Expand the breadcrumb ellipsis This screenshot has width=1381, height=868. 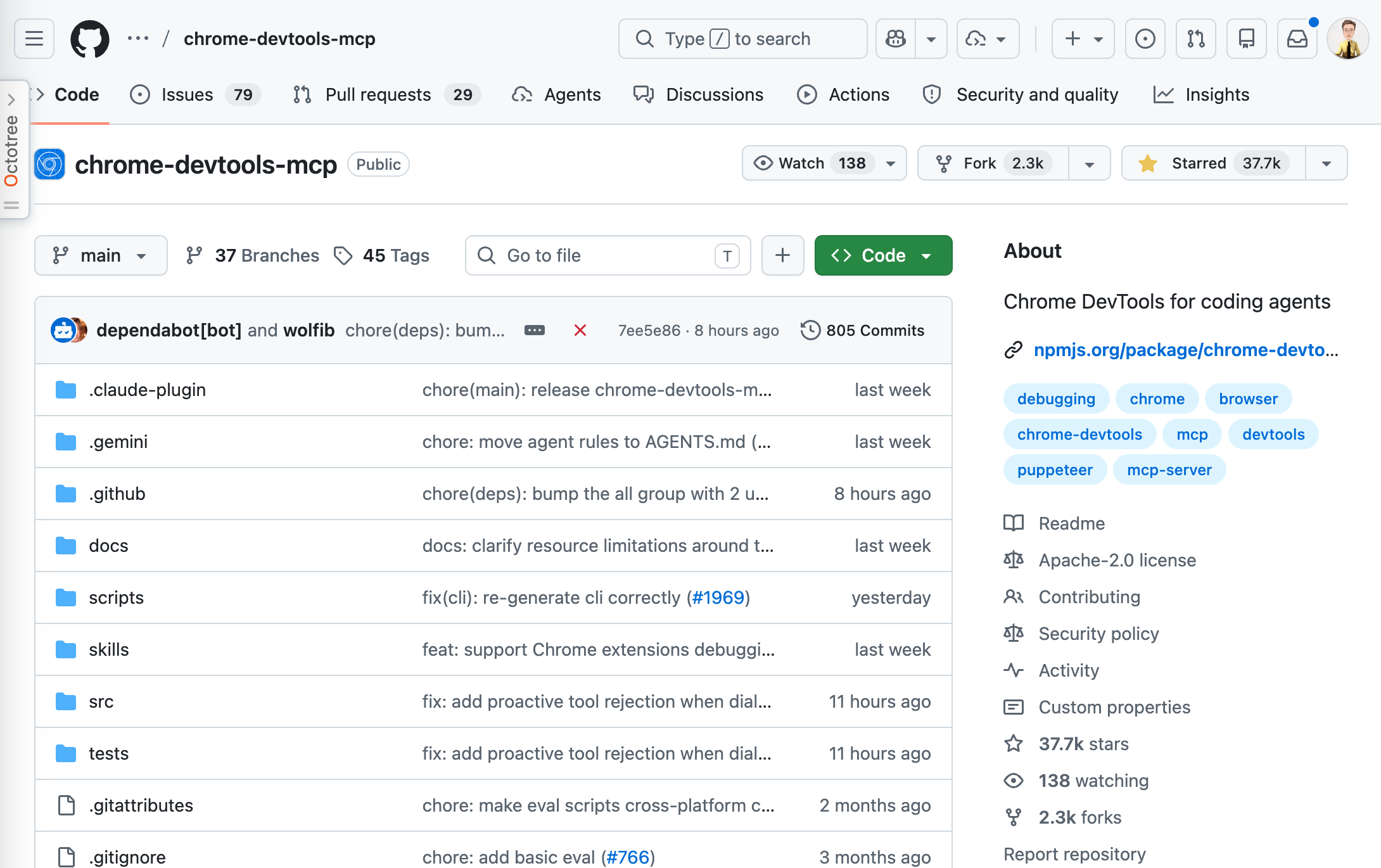138,39
